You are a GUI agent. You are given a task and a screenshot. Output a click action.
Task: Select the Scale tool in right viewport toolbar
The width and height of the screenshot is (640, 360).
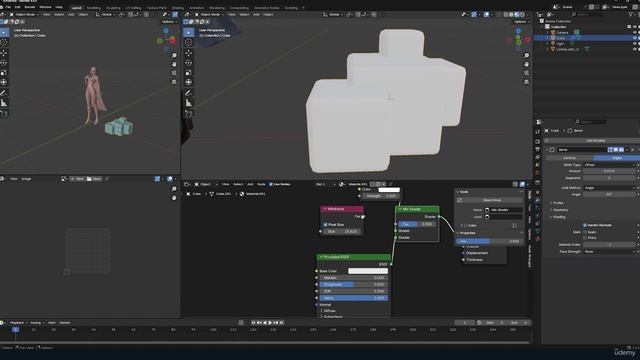pyautogui.click(x=189, y=73)
